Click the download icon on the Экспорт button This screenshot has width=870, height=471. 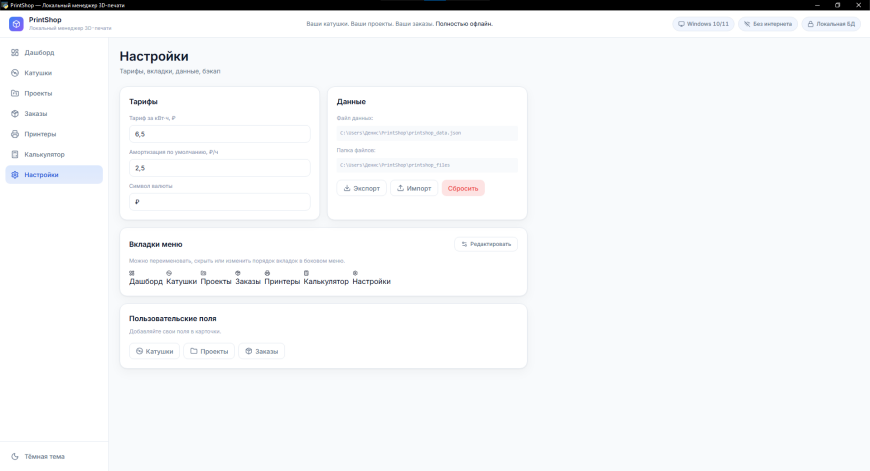pyautogui.click(x=347, y=188)
